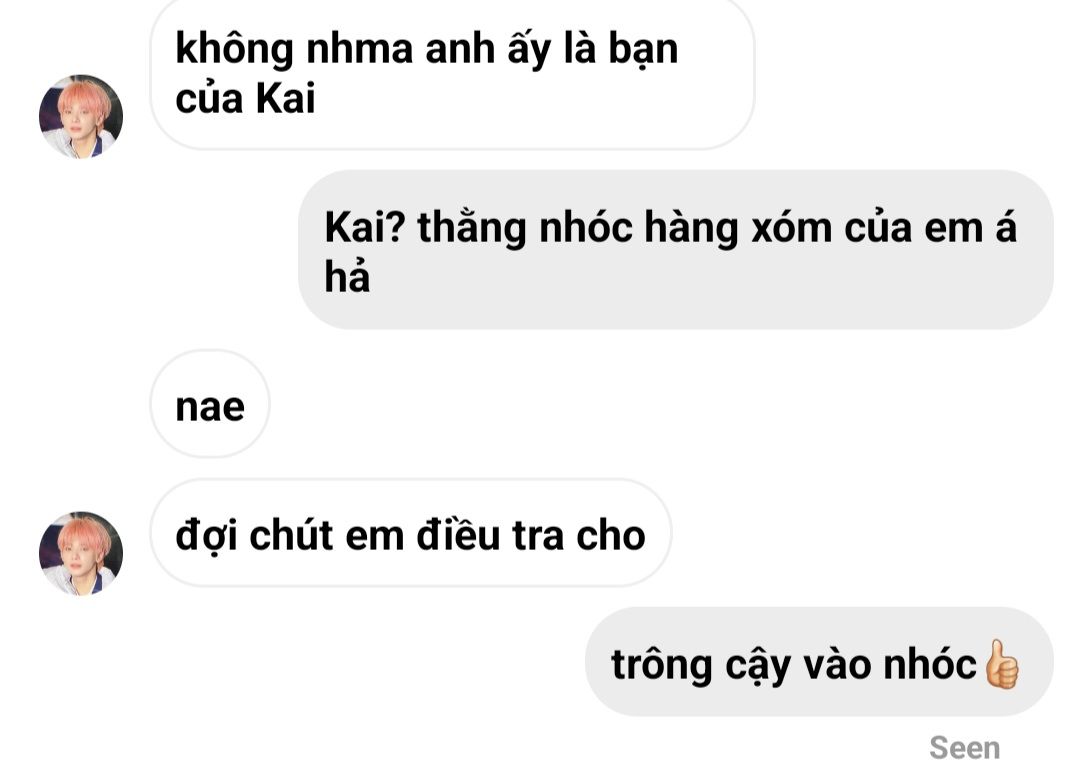
Task: Click the word 'hả' in the sent message
Action: pos(346,276)
